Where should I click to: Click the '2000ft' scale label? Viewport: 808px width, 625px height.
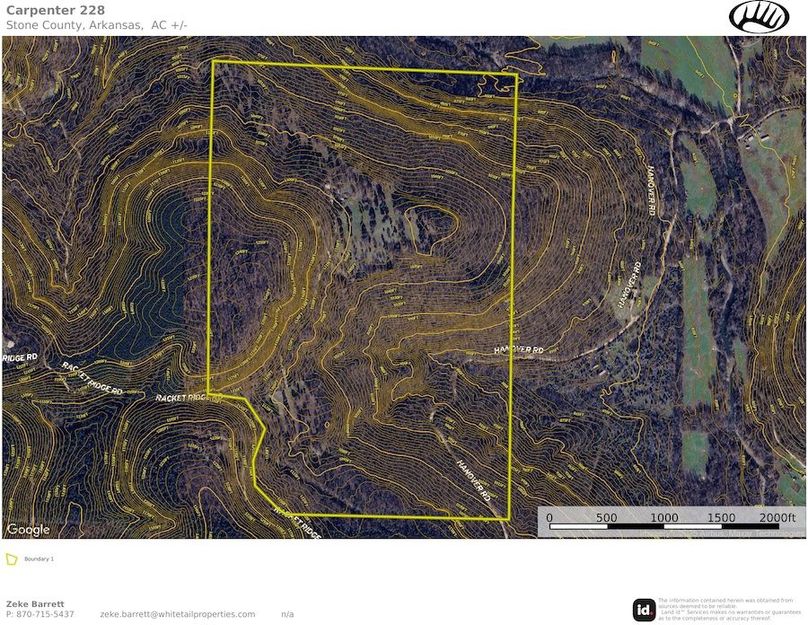777,517
